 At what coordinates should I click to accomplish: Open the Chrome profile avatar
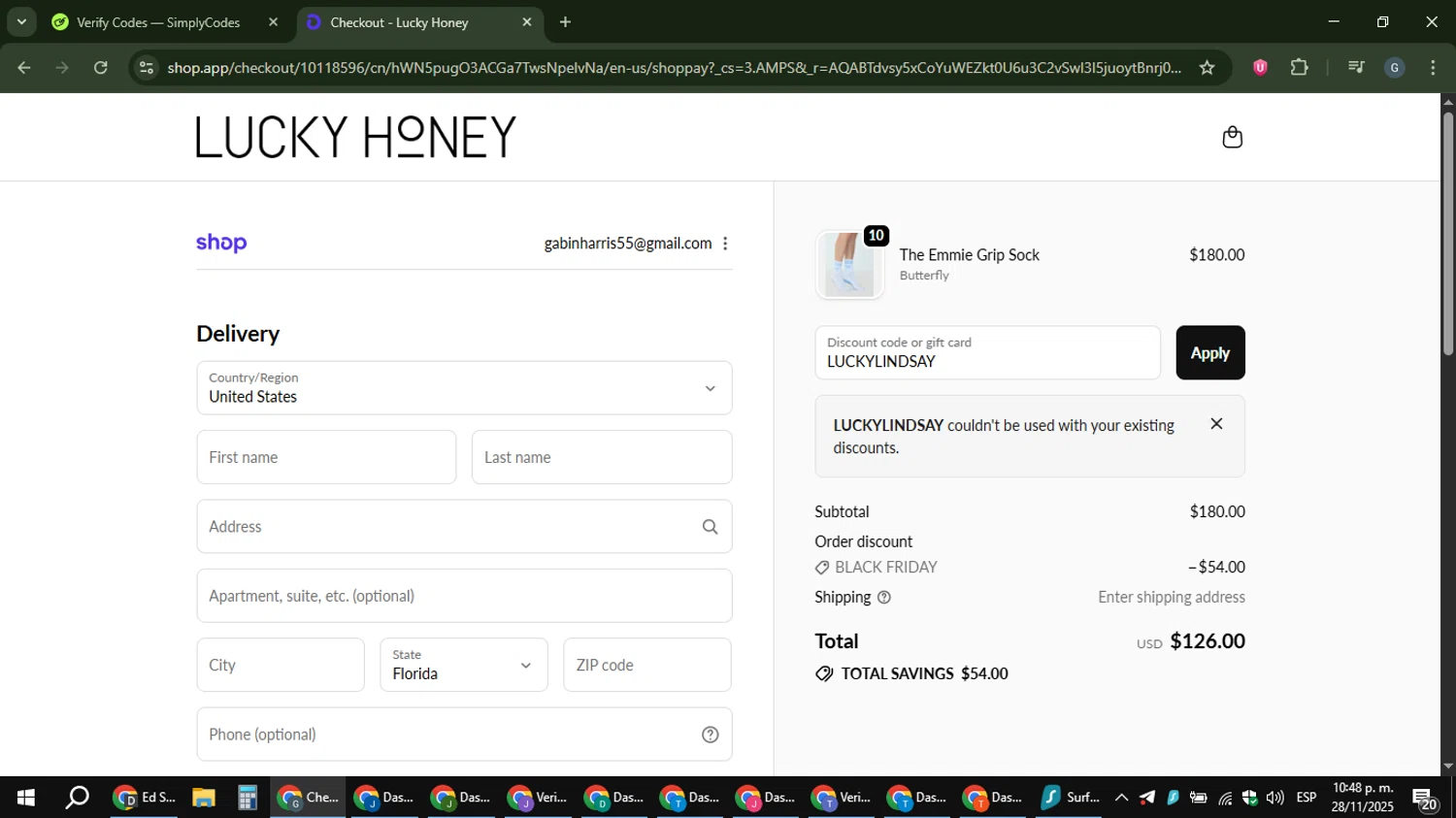click(x=1395, y=67)
